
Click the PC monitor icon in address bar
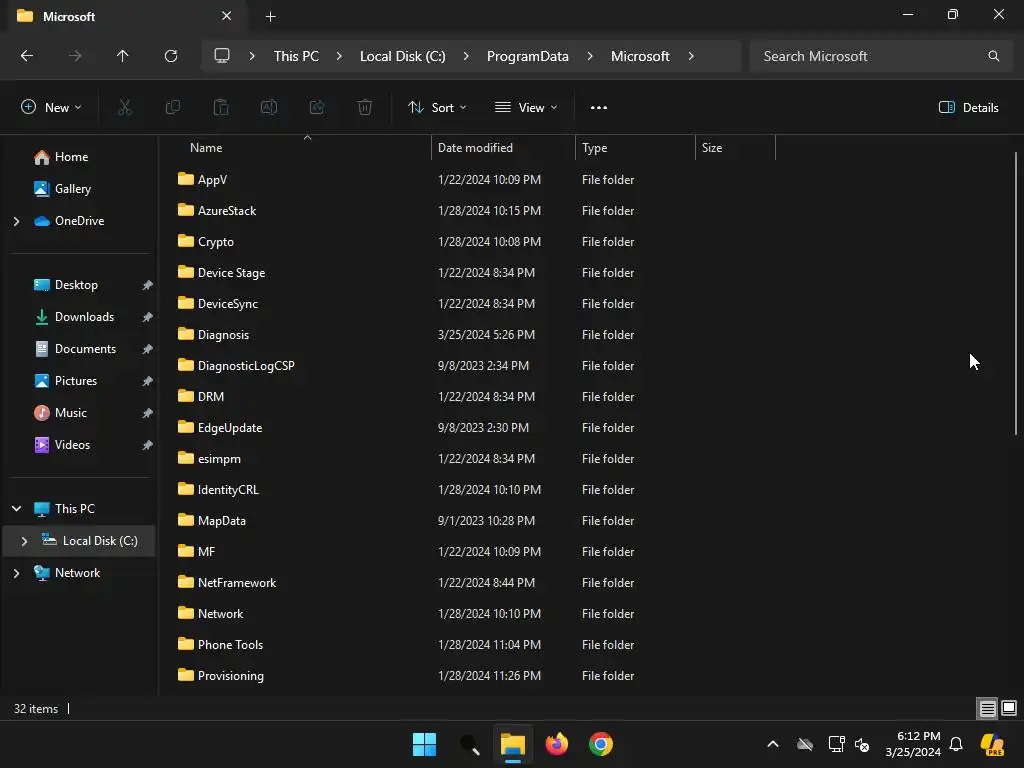coord(222,56)
